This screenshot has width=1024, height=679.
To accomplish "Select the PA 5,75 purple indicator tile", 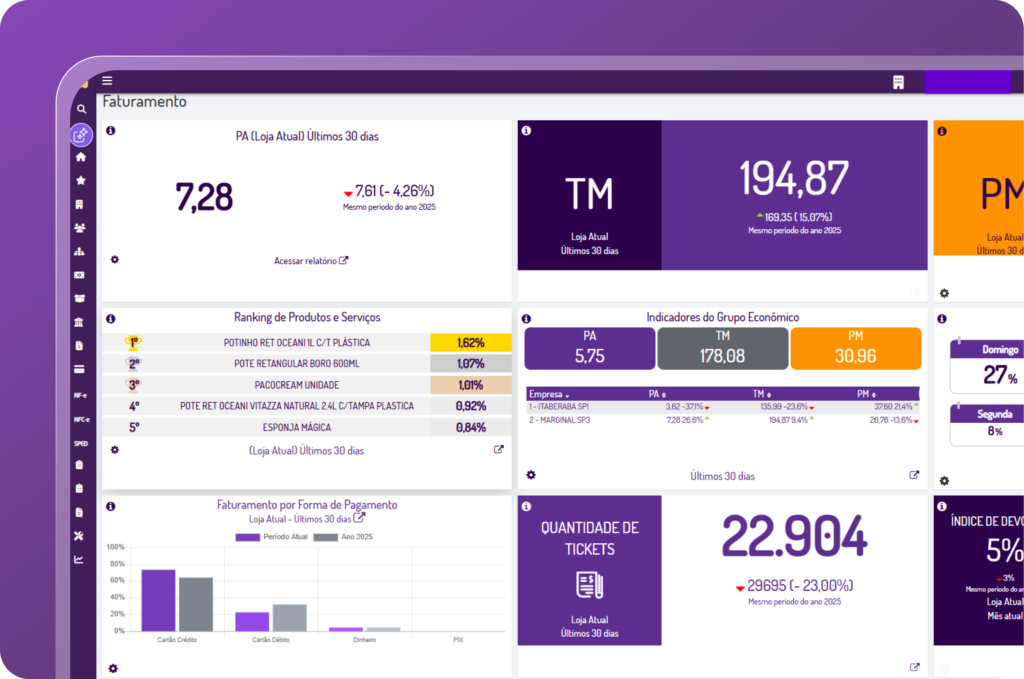I will pos(589,348).
